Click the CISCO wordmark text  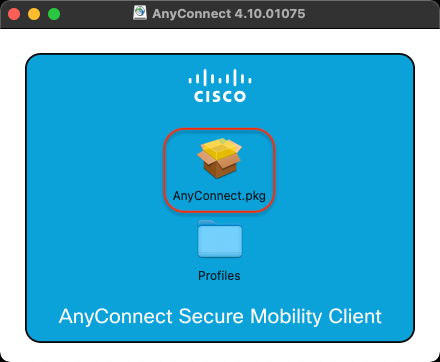click(x=220, y=96)
